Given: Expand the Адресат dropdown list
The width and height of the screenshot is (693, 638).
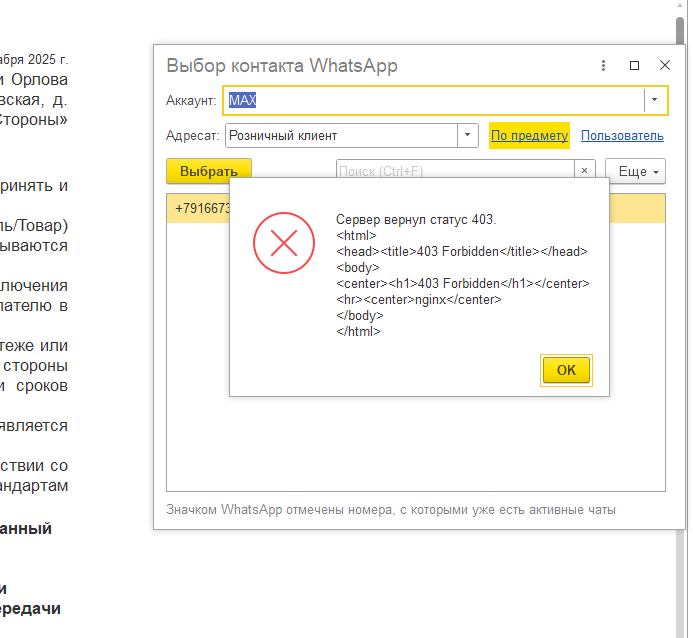Looking at the screenshot, I should pyautogui.click(x=468, y=135).
